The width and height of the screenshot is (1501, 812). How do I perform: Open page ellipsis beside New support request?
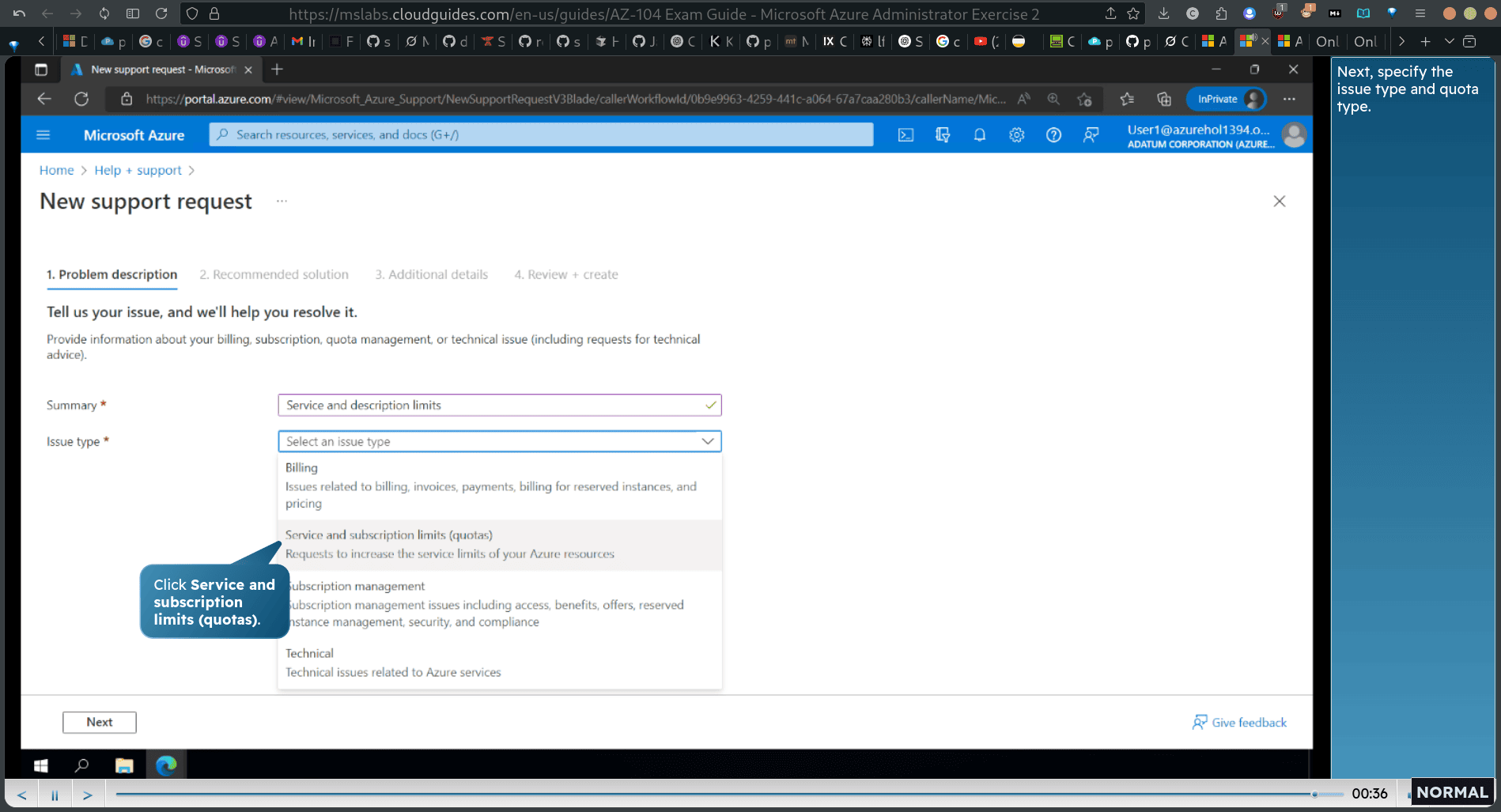(282, 202)
